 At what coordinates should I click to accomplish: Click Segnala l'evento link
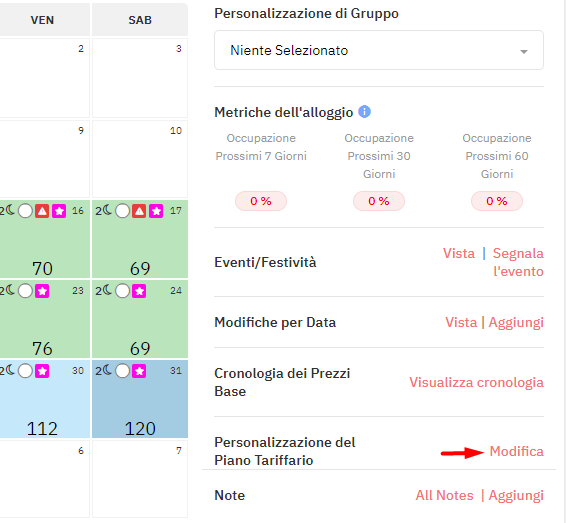tap(518, 262)
